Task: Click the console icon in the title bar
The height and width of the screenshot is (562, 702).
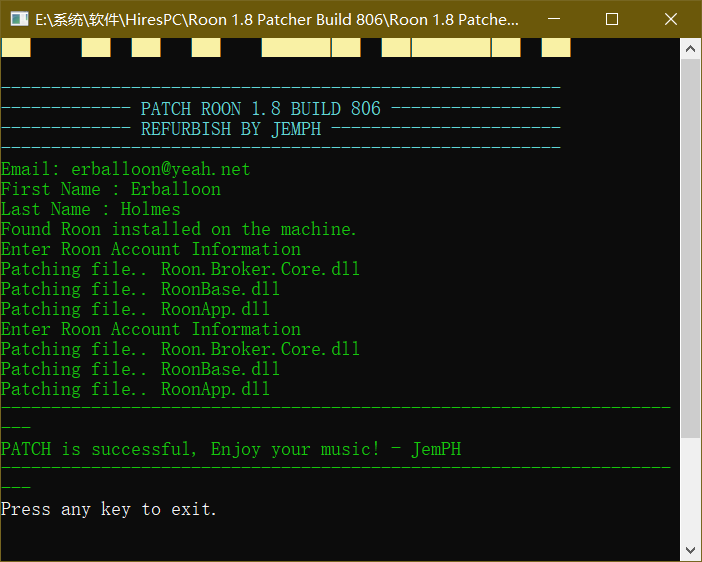Action: tap(17, 19)
